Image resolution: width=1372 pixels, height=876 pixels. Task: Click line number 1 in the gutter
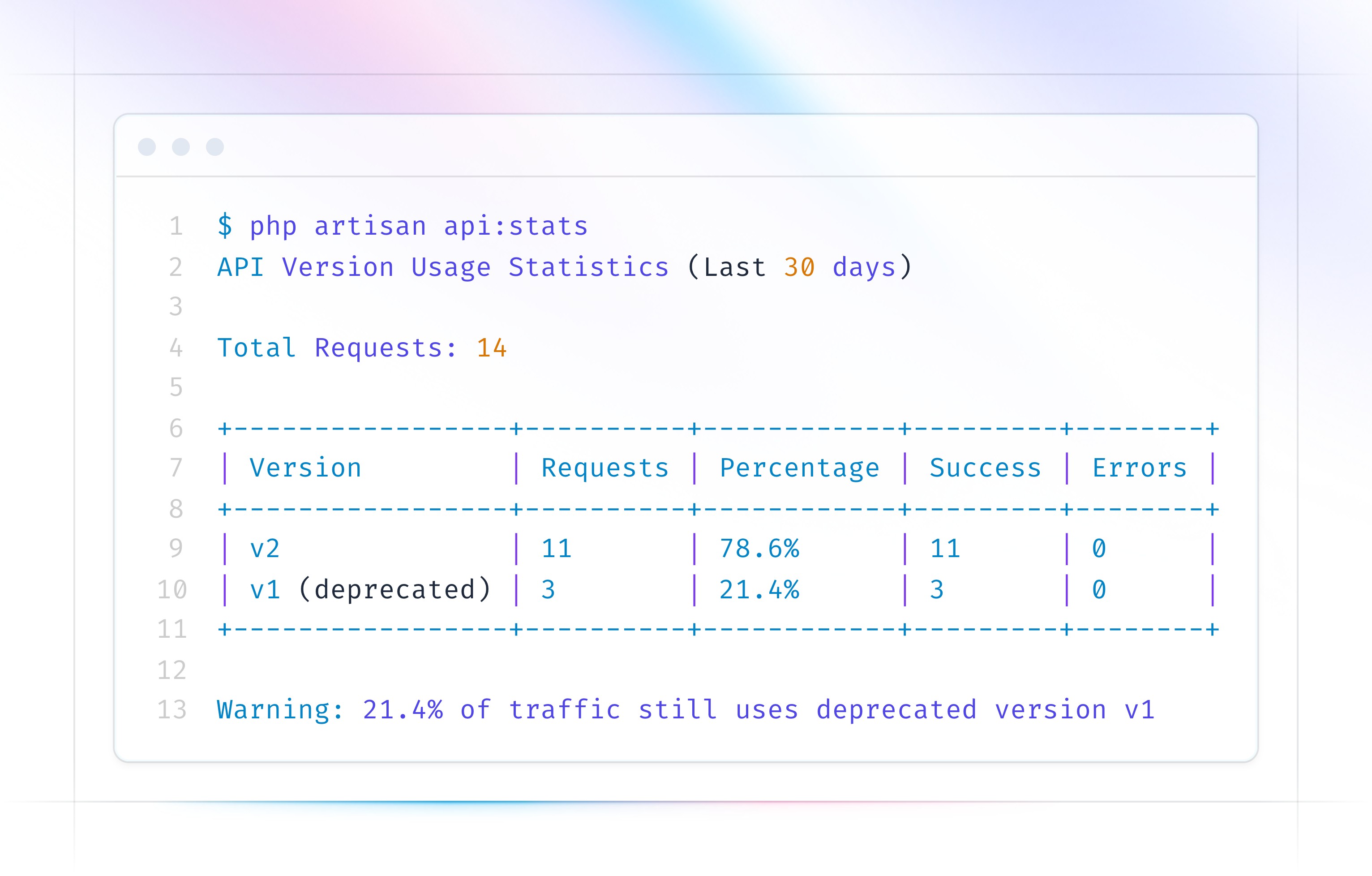point(176,226)
